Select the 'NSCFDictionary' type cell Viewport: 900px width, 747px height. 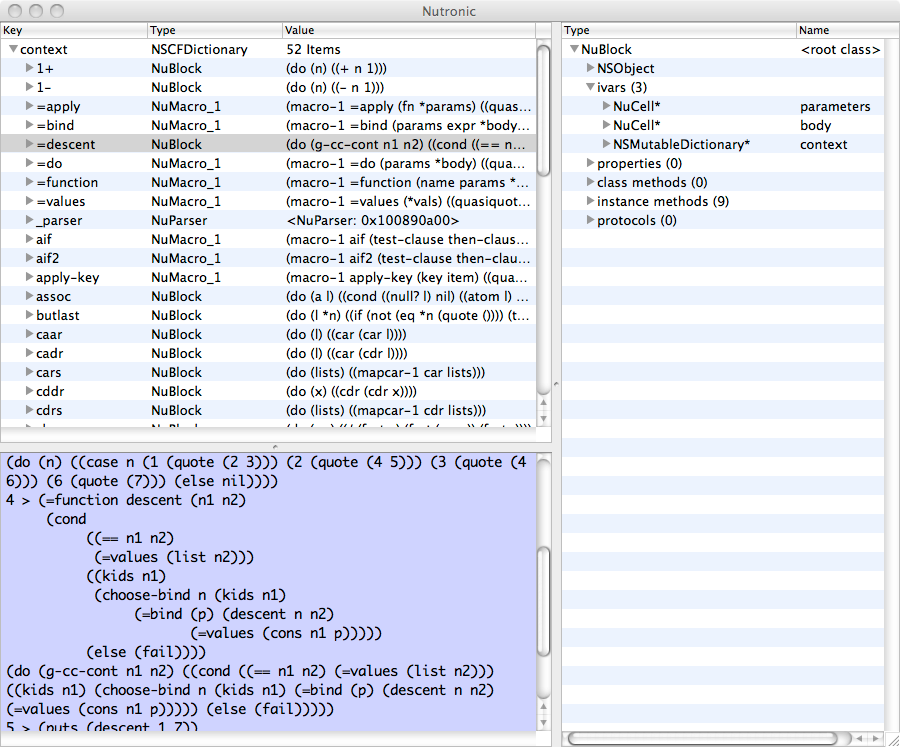pos(199,49)
